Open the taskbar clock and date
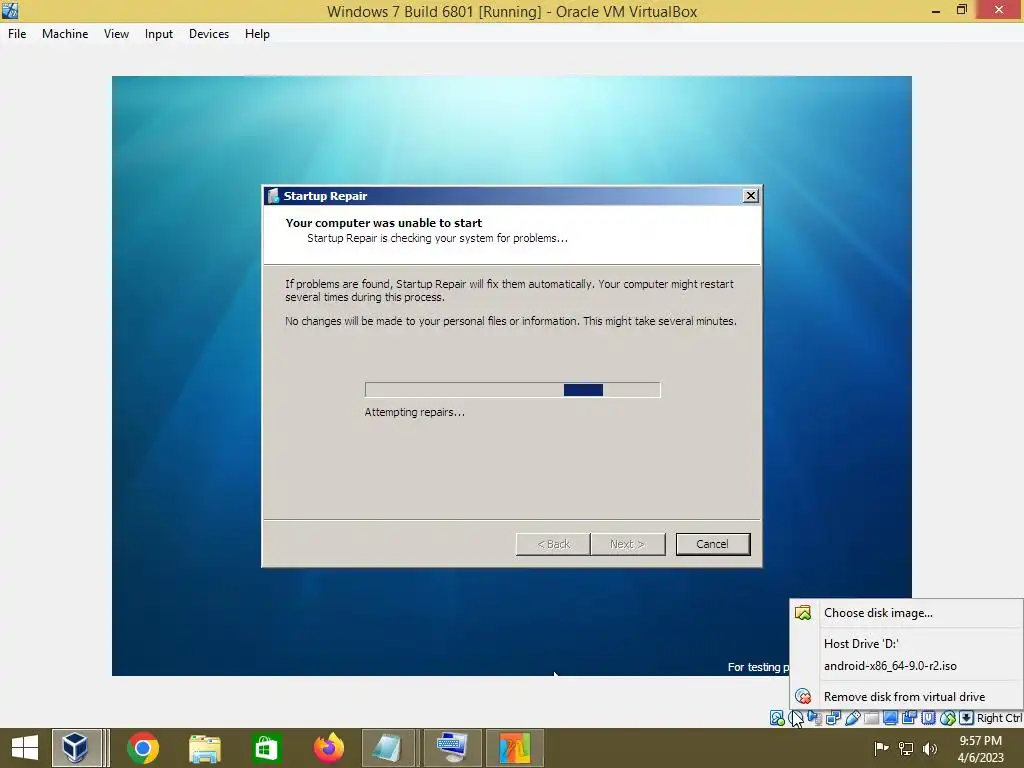 (980, 749)
